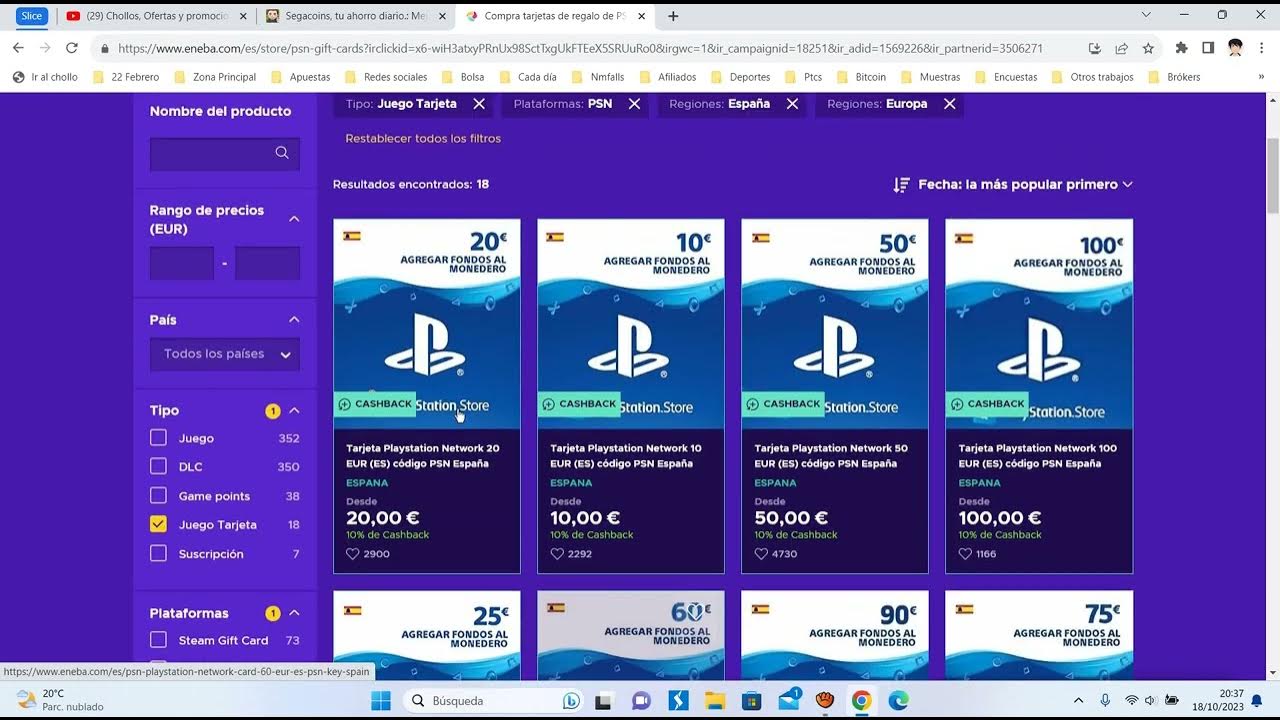Open File Explorer from the taskbar
This screenshot has width=1280, height=720.
714,701
